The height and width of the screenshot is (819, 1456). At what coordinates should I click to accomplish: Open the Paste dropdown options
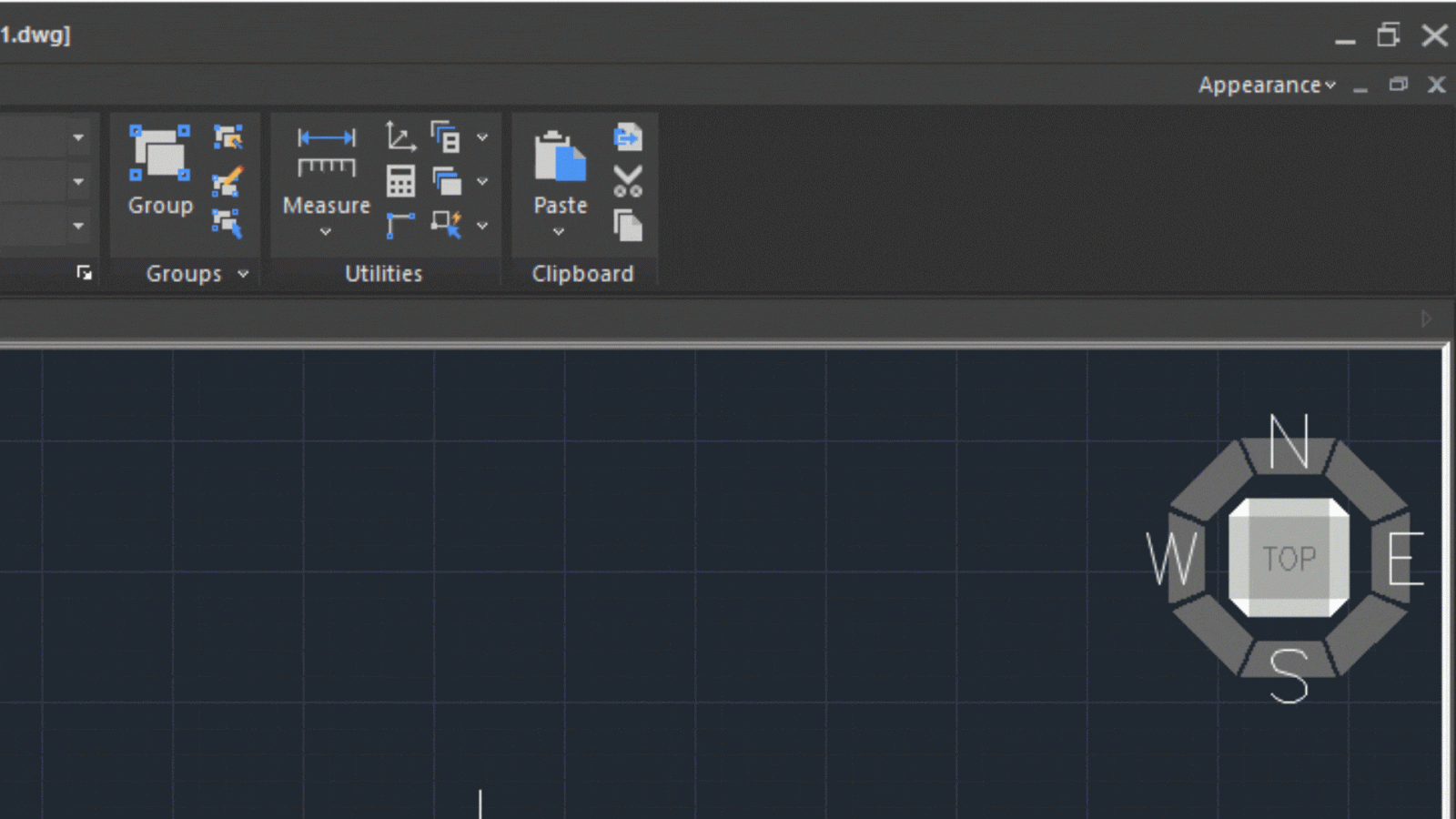point(559,232)
